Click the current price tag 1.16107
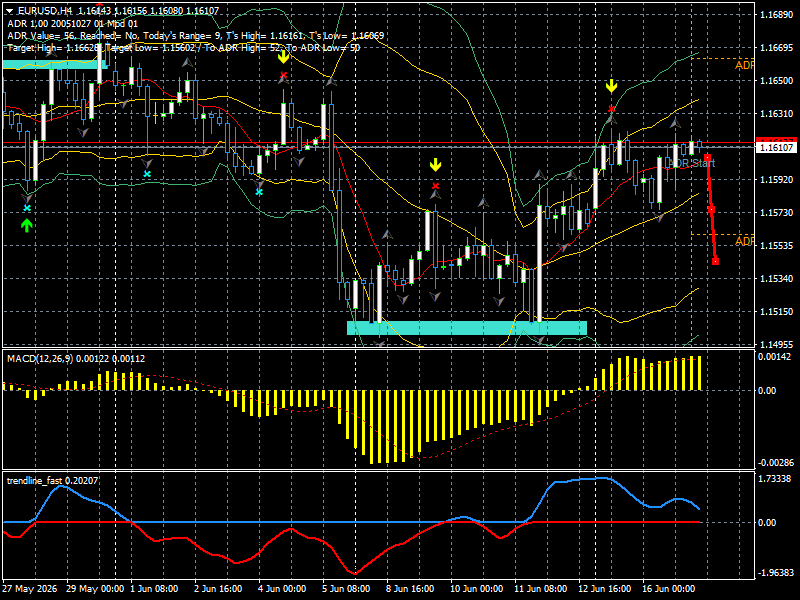The image size is (800, 600). pyautogui.click(x=776, y=147)
